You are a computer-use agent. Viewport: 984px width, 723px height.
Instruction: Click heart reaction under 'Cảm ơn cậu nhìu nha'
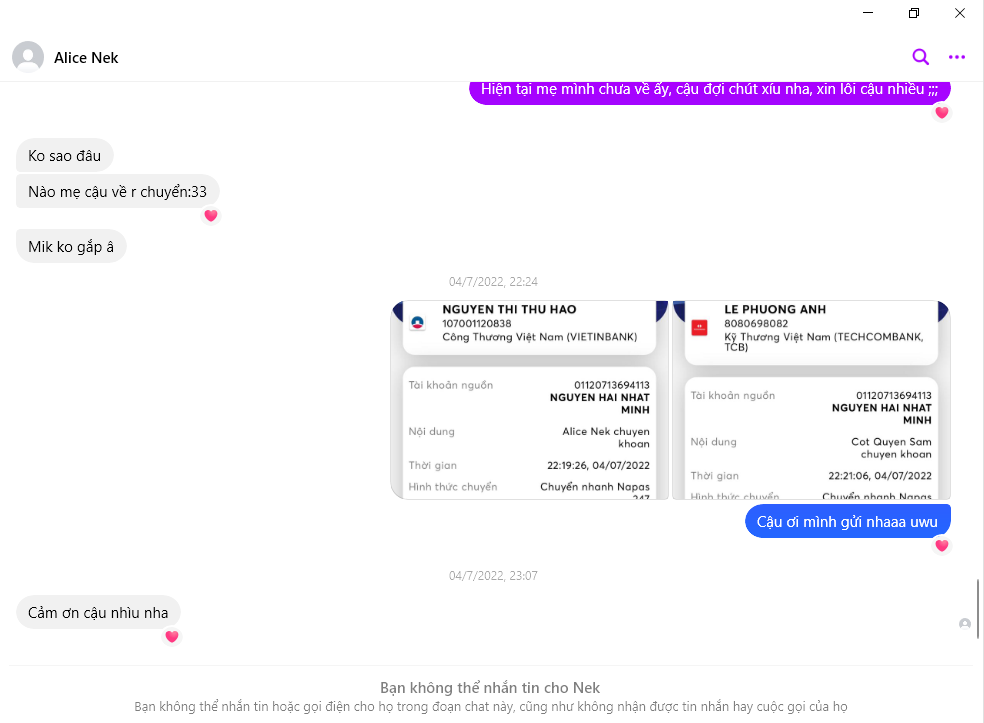tap(171, 636)
